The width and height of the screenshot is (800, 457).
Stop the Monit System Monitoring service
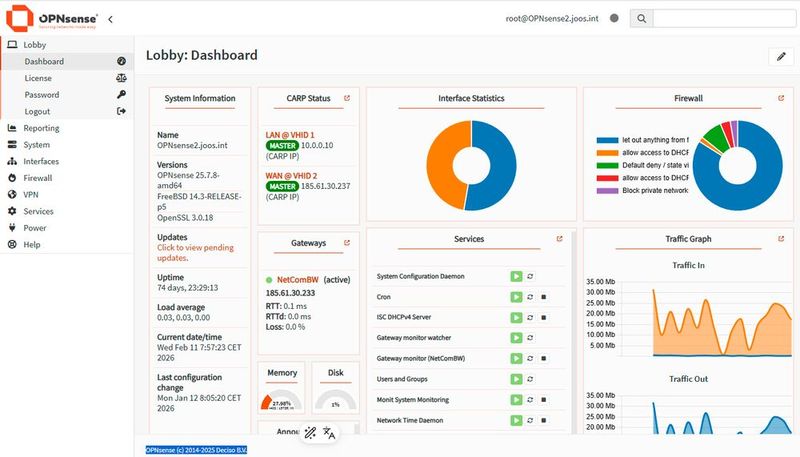pyautogui.click(x=544, y=400)
